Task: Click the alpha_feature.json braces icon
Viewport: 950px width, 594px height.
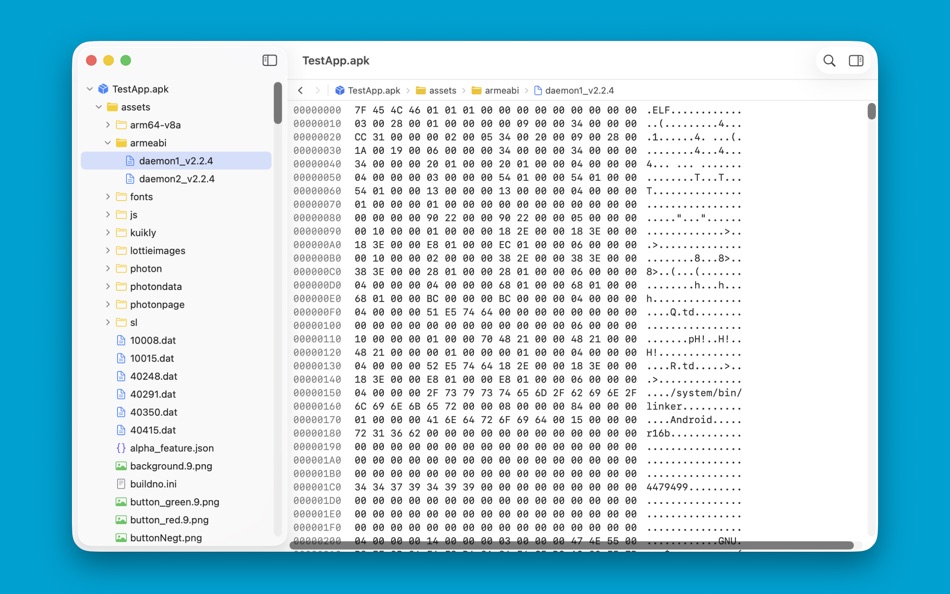Action: pyautogui.click(x=121, y=448)
